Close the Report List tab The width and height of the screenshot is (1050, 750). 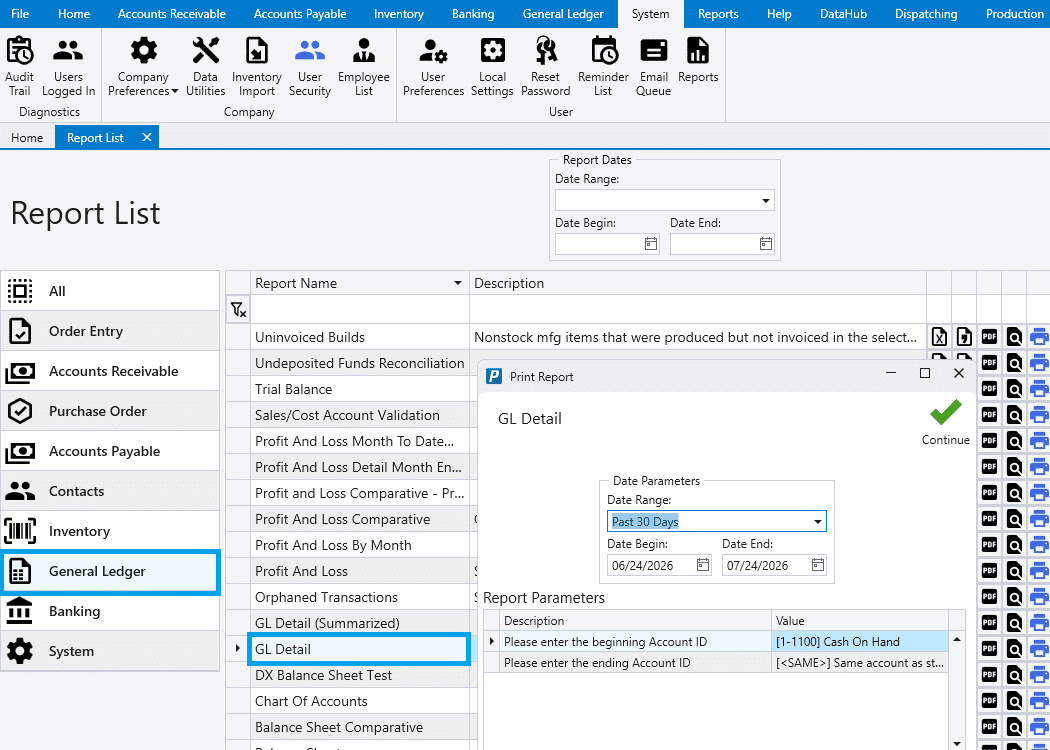pos(147,137)
